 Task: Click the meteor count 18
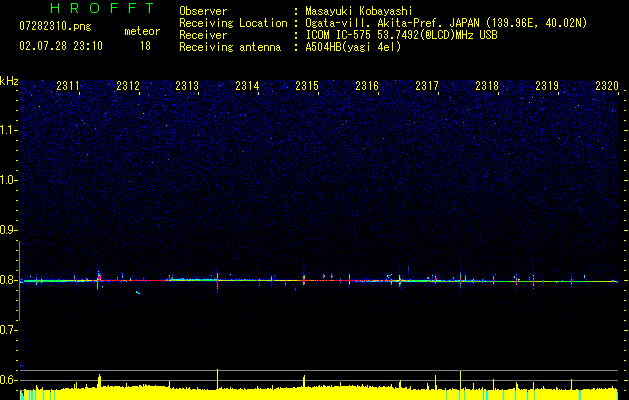pos(145,46)
